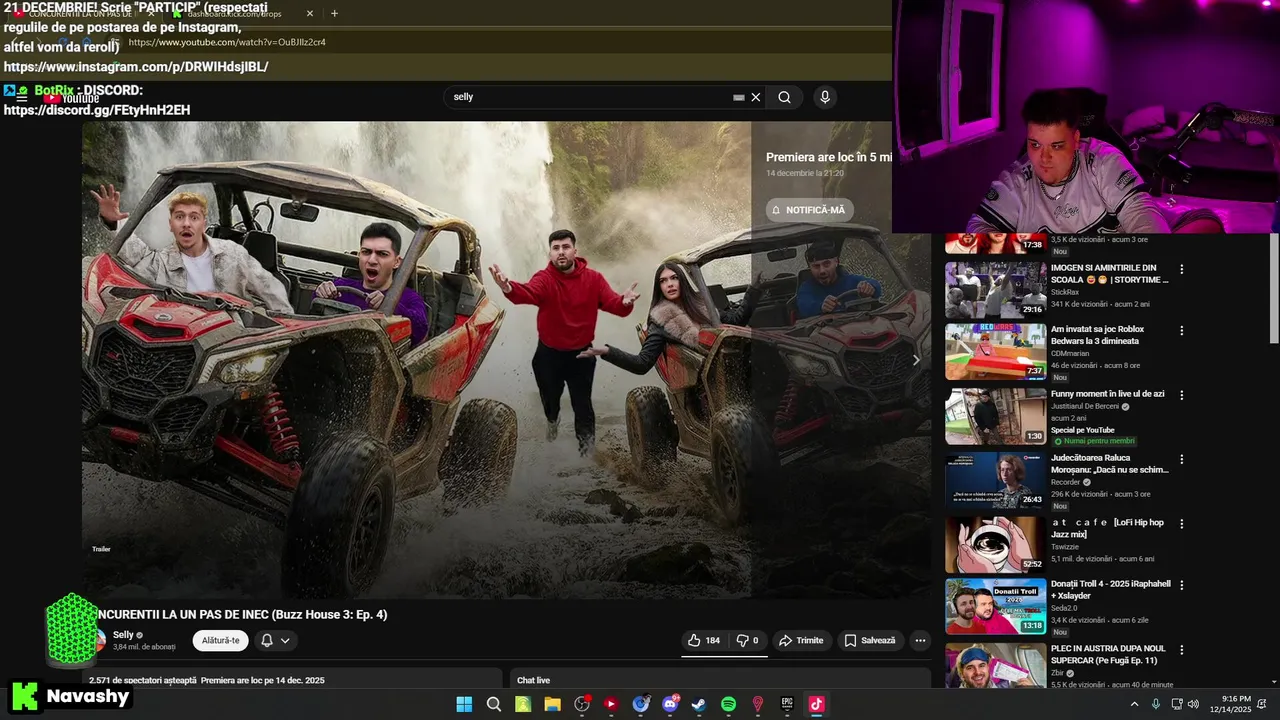
Task: Clear the 'selly' search text with X
Action: pyautogui.click(x=756, y=97)
